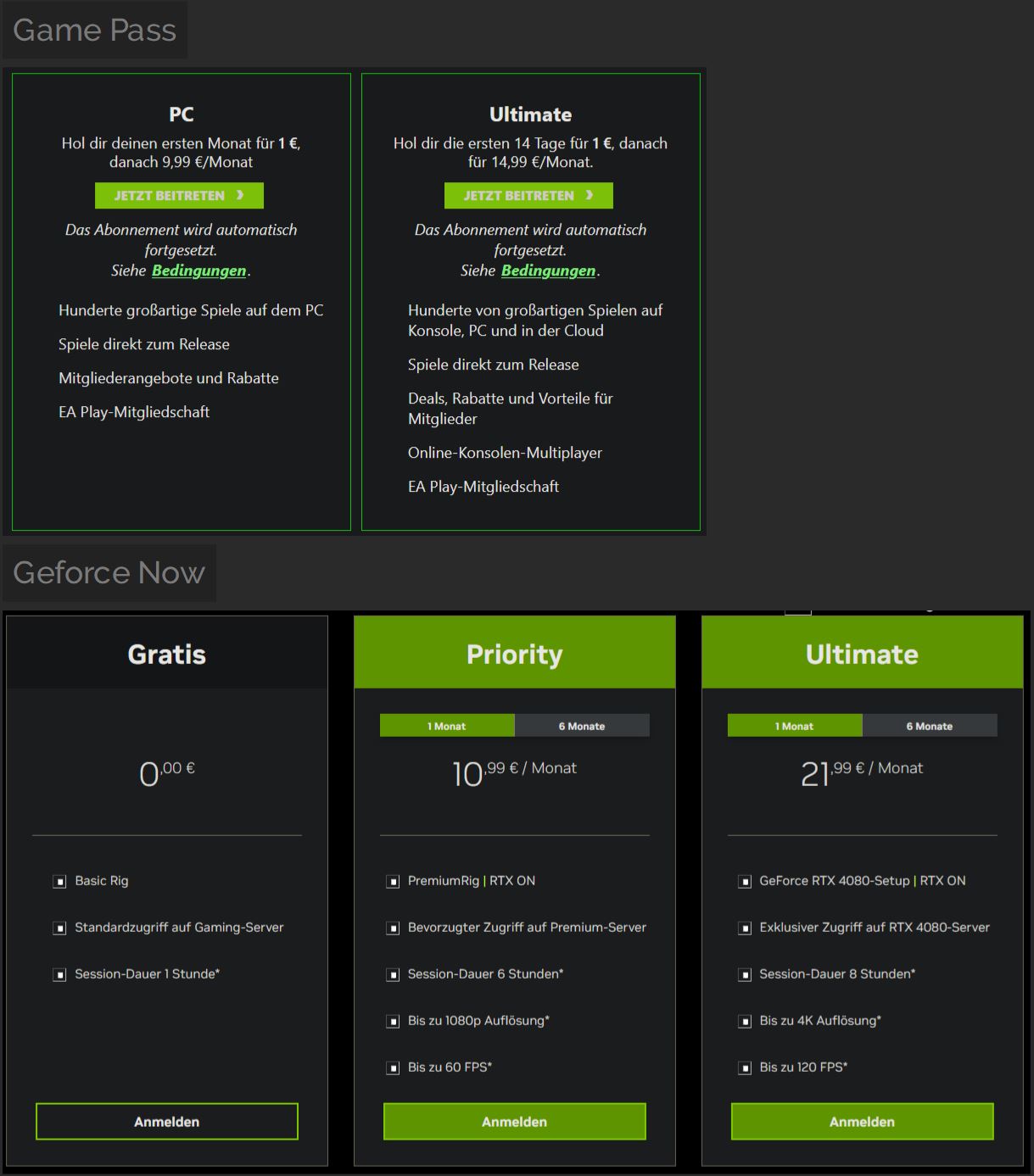The height and width of the screenshot is (1176, 1034).
Task: Click bullet icon beside GeForce RTX 4080-Setup
Action: tap(745, 882)
